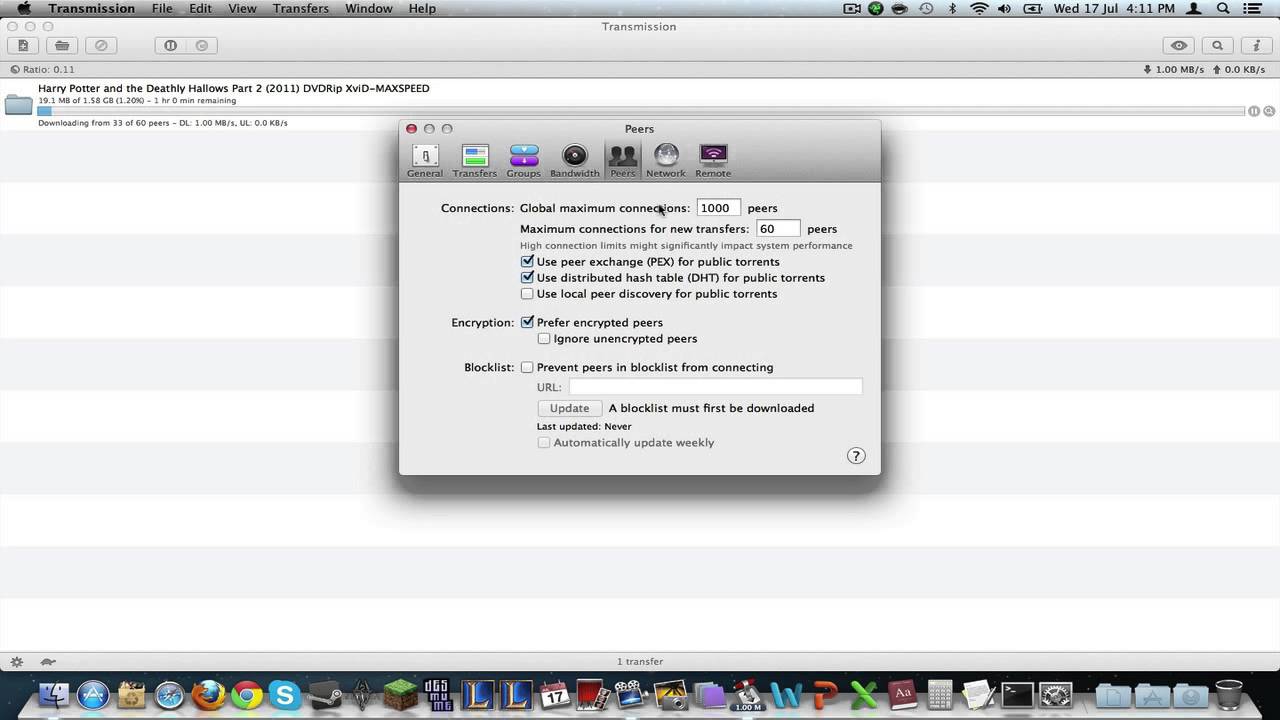The height and width of the screenshot is (720, 1280).
Task: Open the Network preferences pane
Action: point(666,161)
